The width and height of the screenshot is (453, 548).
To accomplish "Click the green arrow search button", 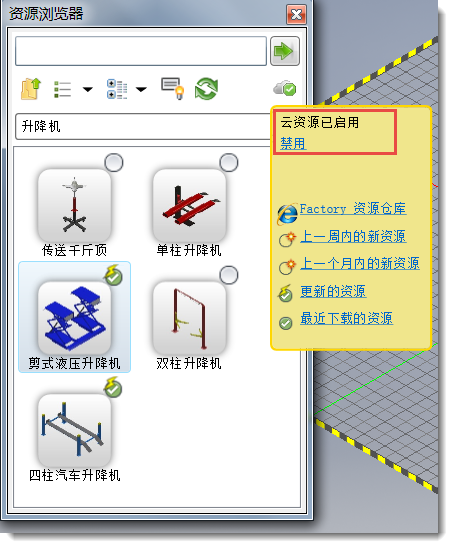I will pos(285,51).
